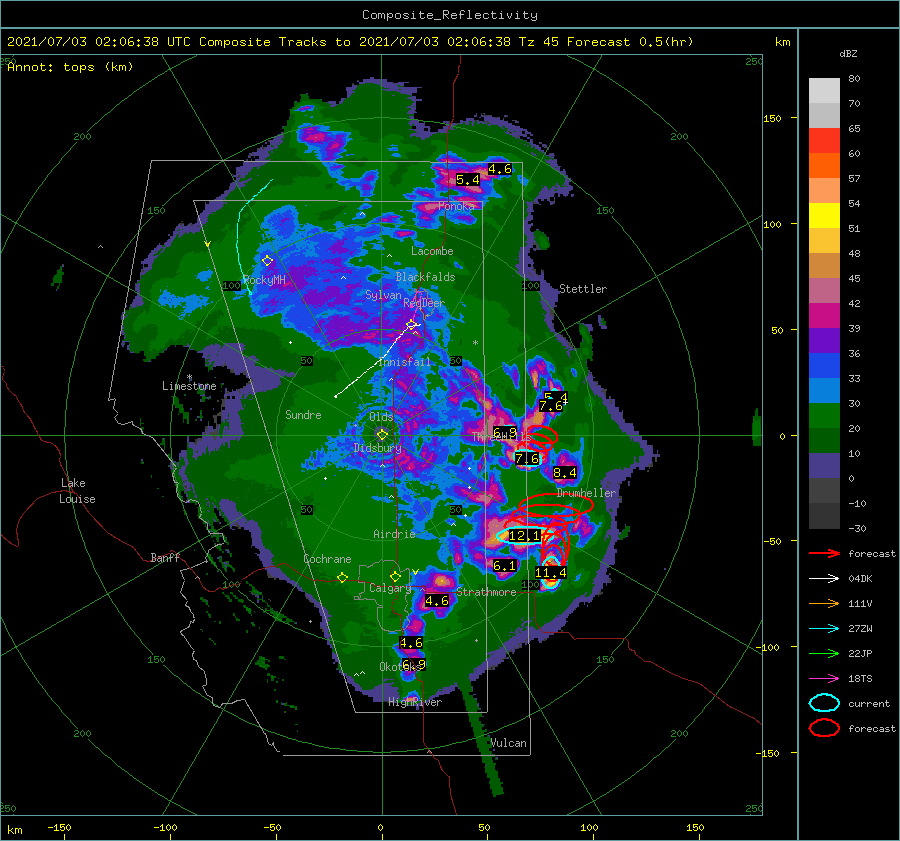Click the Blackfalds map label
Screen dimensions: 900x841
point(425,277)
